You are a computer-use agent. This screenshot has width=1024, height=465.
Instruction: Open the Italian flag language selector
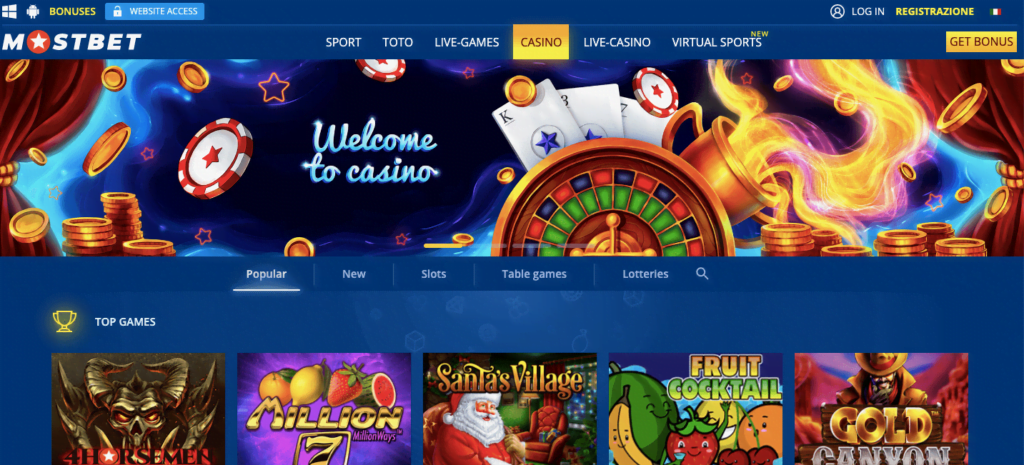995,12
